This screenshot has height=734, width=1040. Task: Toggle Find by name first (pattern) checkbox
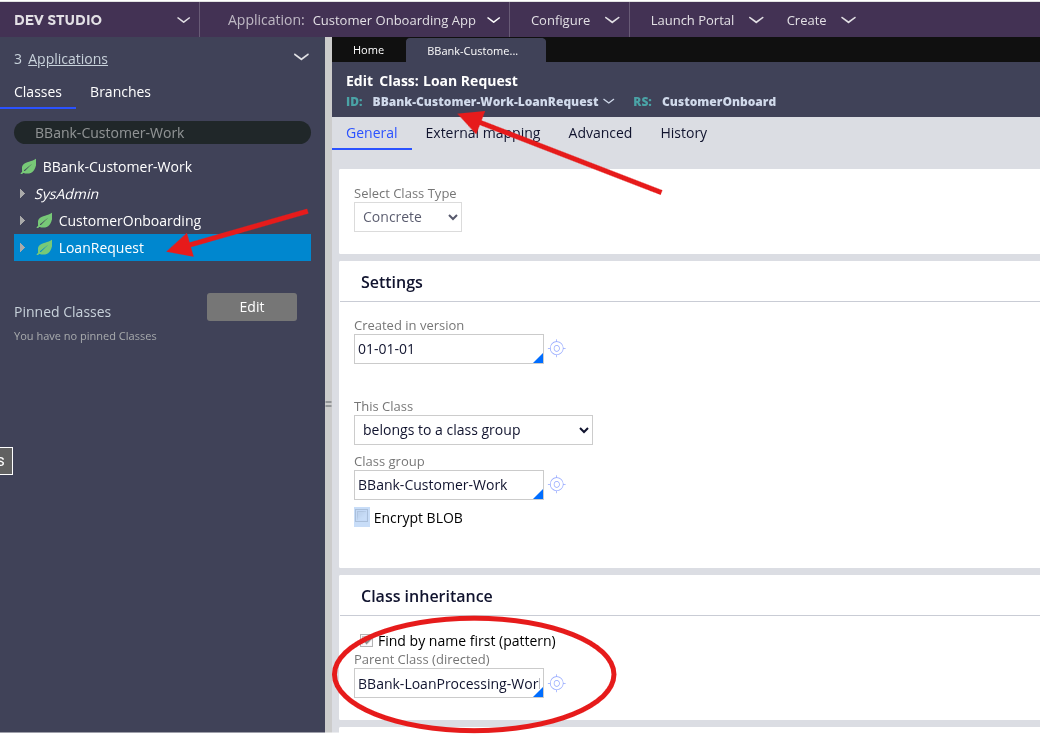click(x=366, y=640)
